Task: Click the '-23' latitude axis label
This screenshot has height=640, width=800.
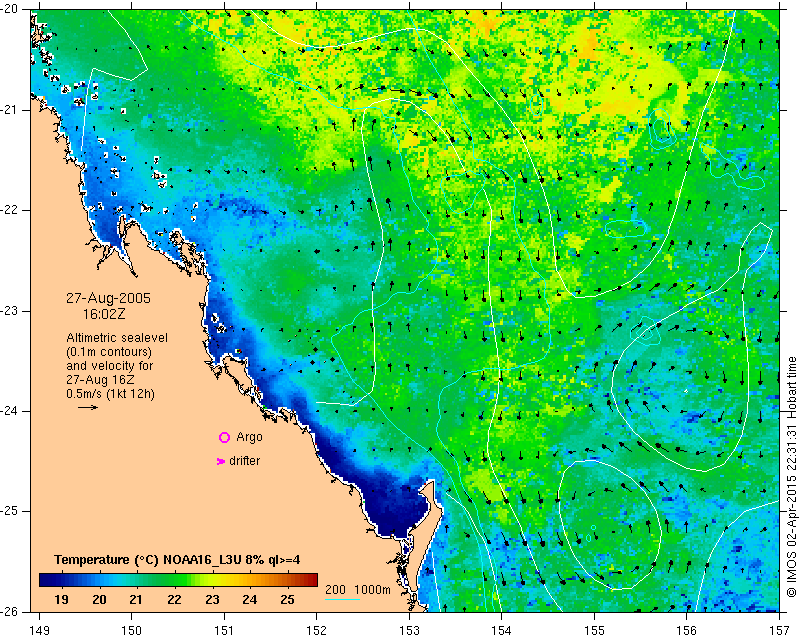Action: pyautogui.click(x=11, y=311)
